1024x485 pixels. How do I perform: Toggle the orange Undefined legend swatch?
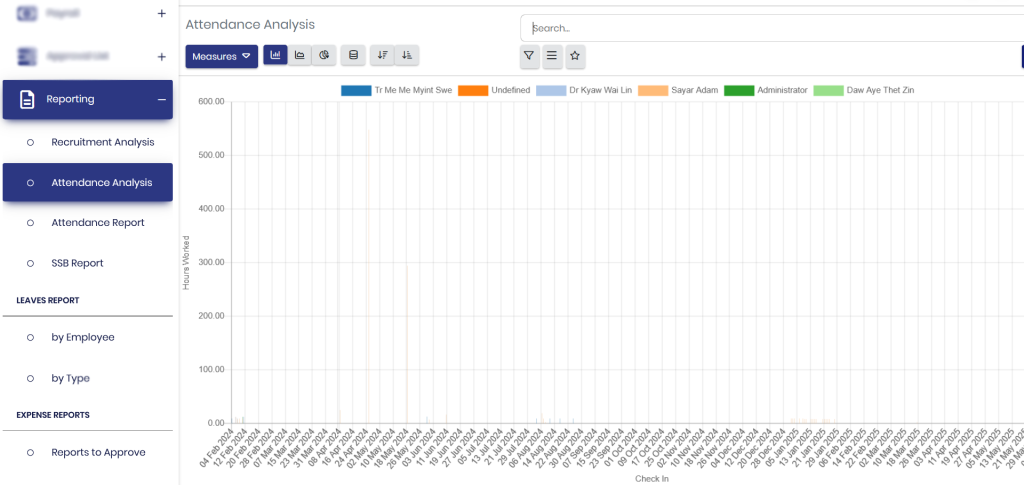point(473,90)
